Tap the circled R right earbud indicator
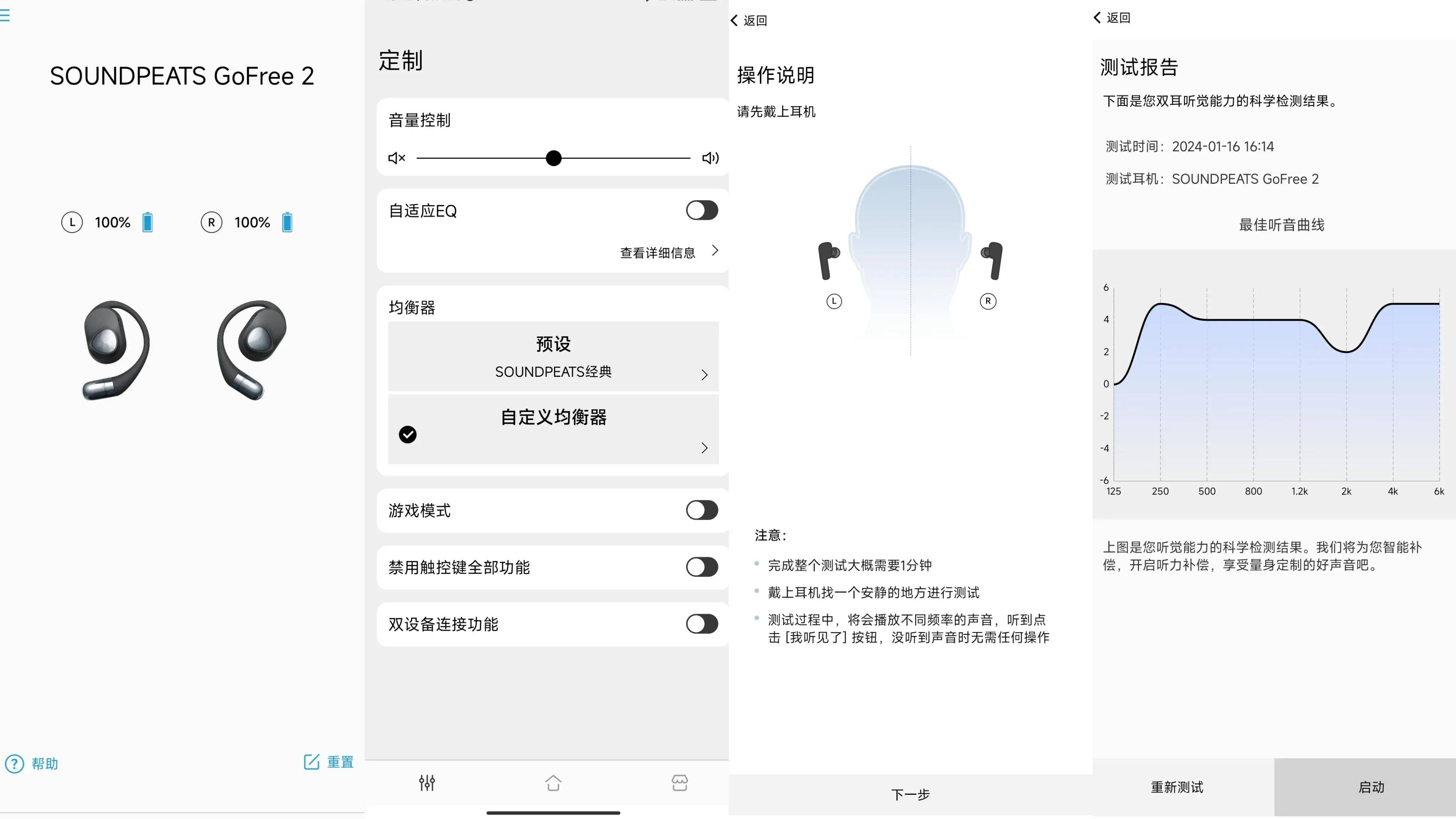Image resolution: width=1456 pixels, height=819 pixels. (x=212, y=222)
